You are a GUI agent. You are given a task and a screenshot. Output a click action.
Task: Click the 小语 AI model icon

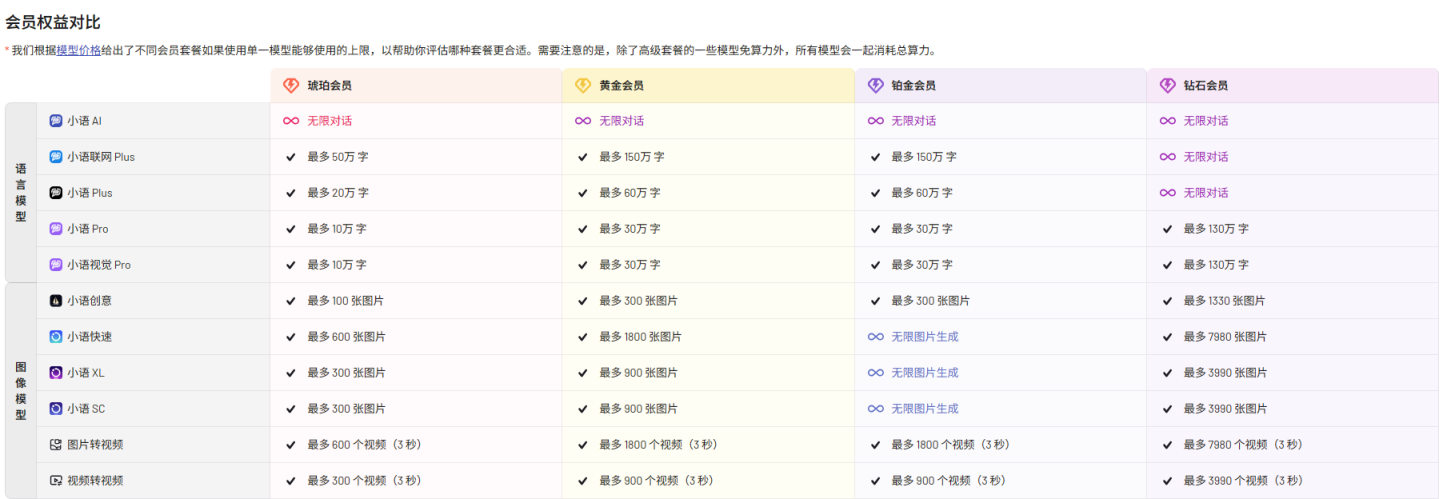[x=56, y=121]
